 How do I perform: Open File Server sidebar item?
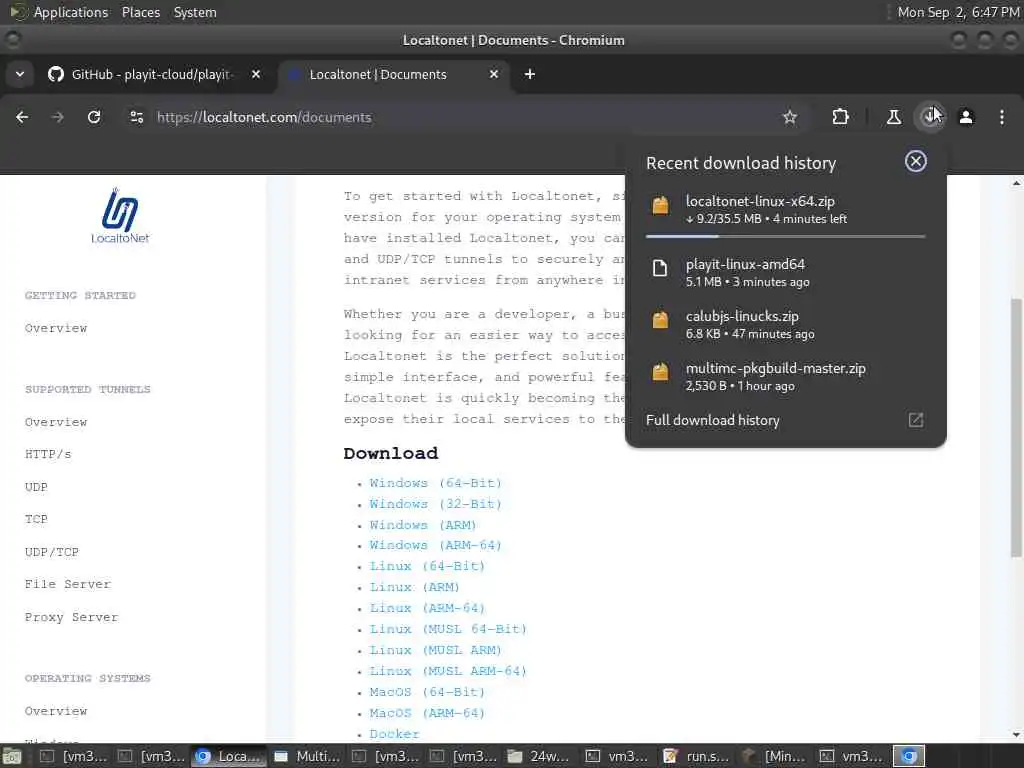pyautogui.click(x=68, y=584)
